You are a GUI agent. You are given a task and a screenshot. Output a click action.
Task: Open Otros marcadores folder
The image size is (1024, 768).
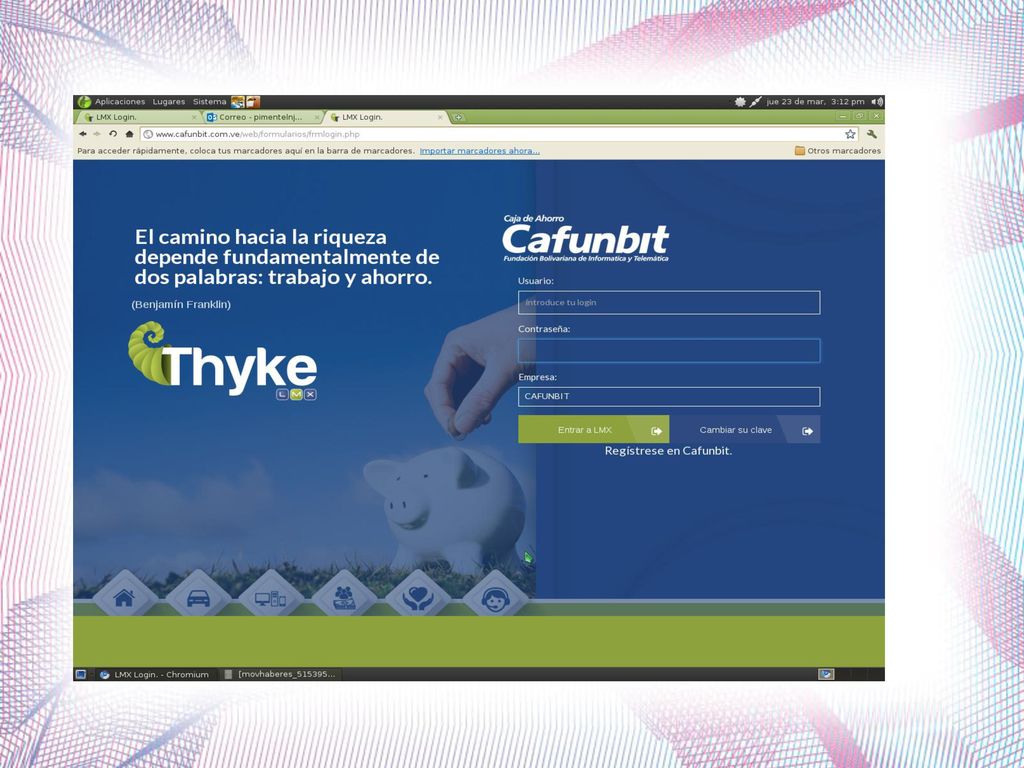[838, 151]
